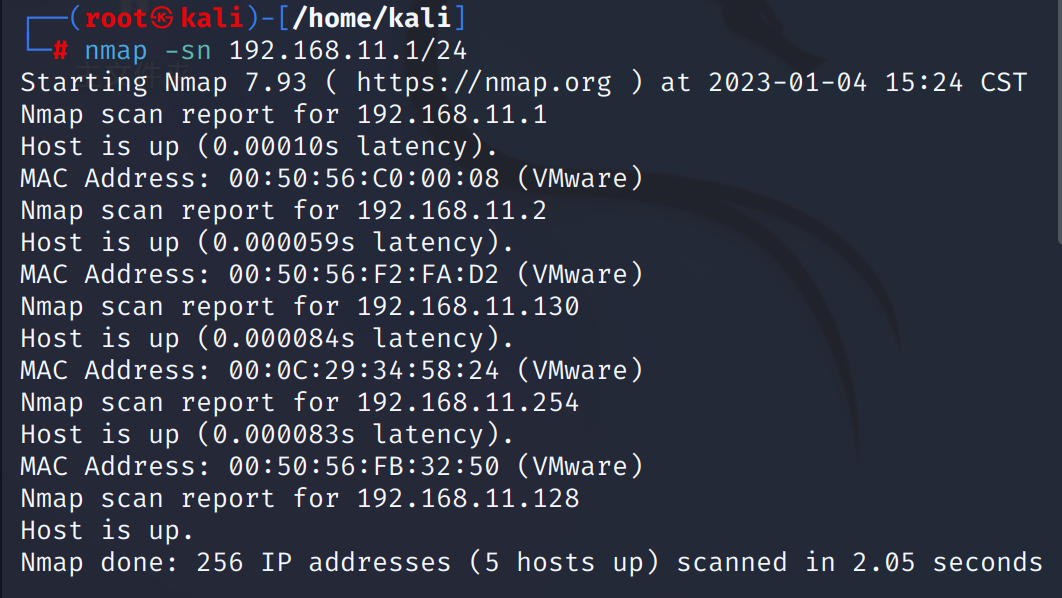Click MAC address 00:50:56:F2:FA:D2
1062x598 pixels.
click(x=364, y=274)
